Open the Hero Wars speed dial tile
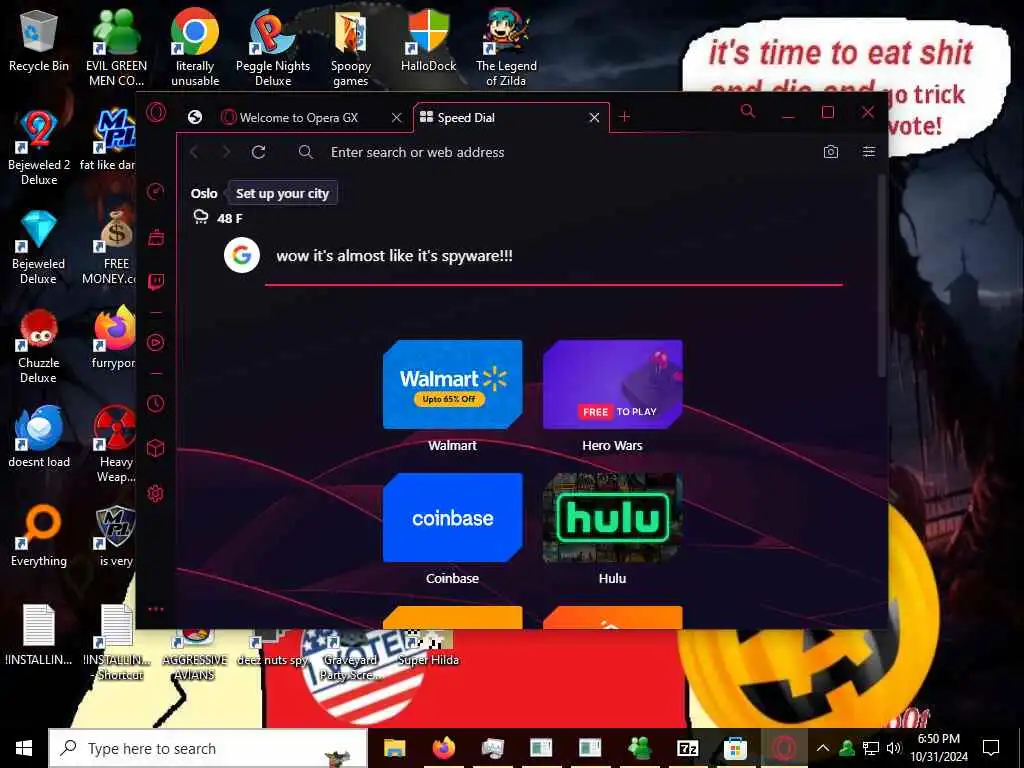This screenshot has width=1024, height=768. [613, 384]
